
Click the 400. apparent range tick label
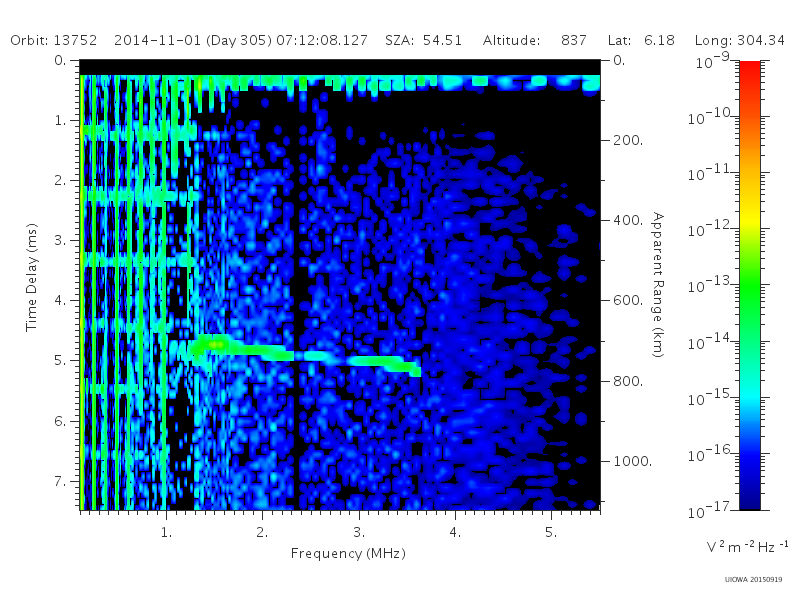[628, 220]
